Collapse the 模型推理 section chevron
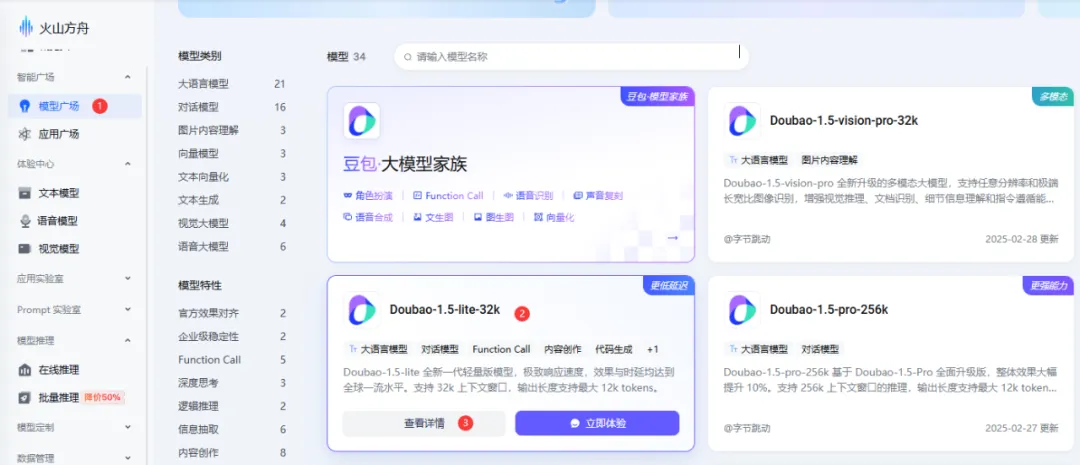Viewport: 1080px width, 465px height. click(127, 340)
